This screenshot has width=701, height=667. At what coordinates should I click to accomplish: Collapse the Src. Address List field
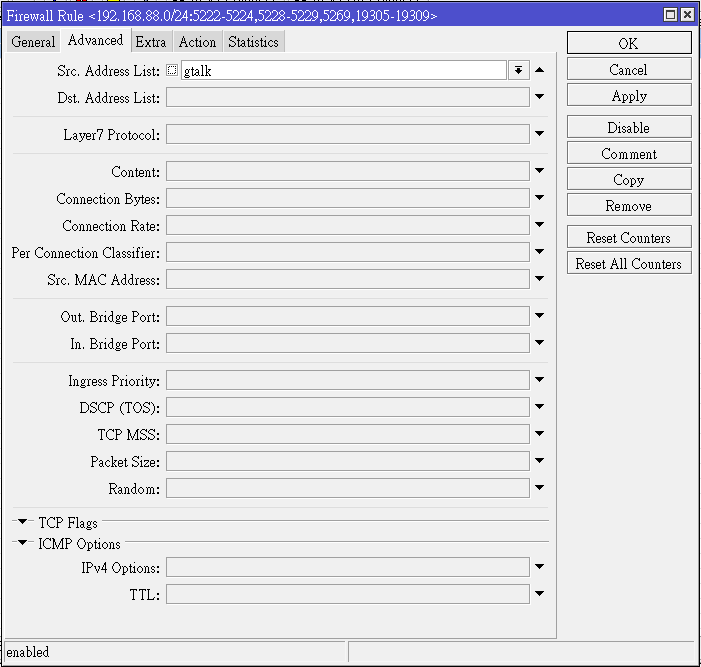point(540,70)
